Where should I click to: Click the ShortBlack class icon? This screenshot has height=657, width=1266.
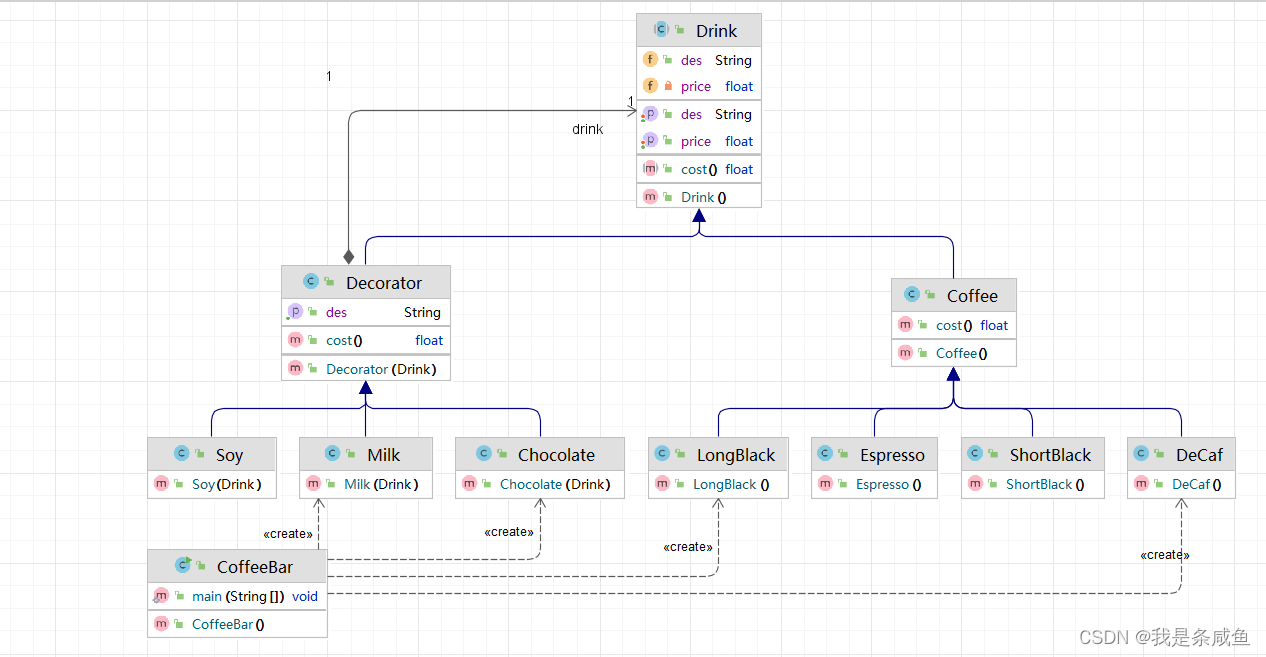point(976,454)
